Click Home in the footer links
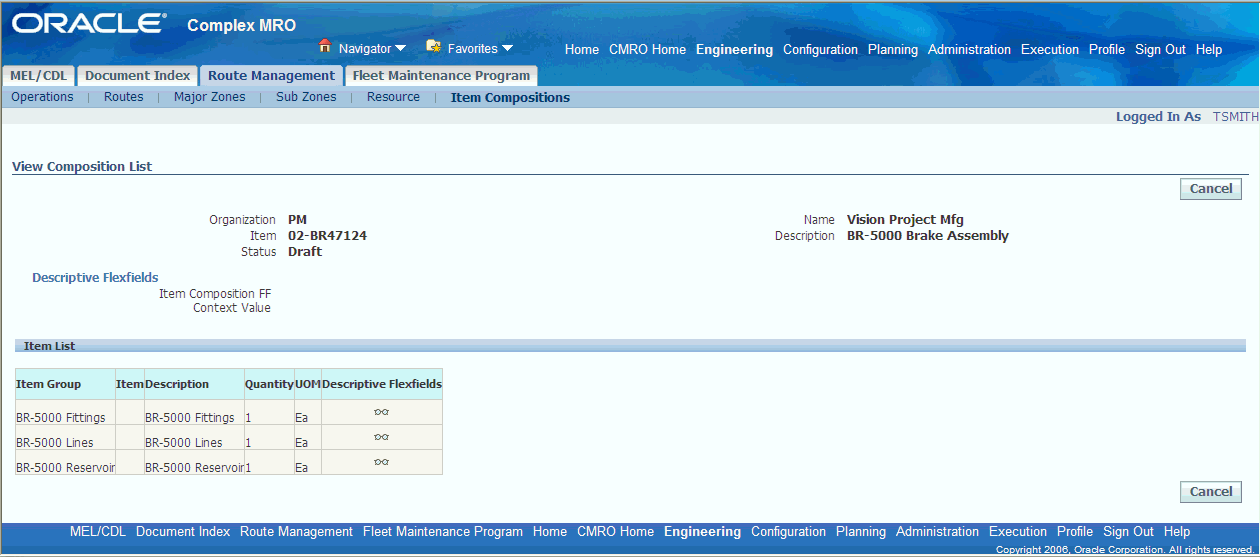Image resolution: width=1260 pixels, height=557 pixels. click(x=550, y=532)
